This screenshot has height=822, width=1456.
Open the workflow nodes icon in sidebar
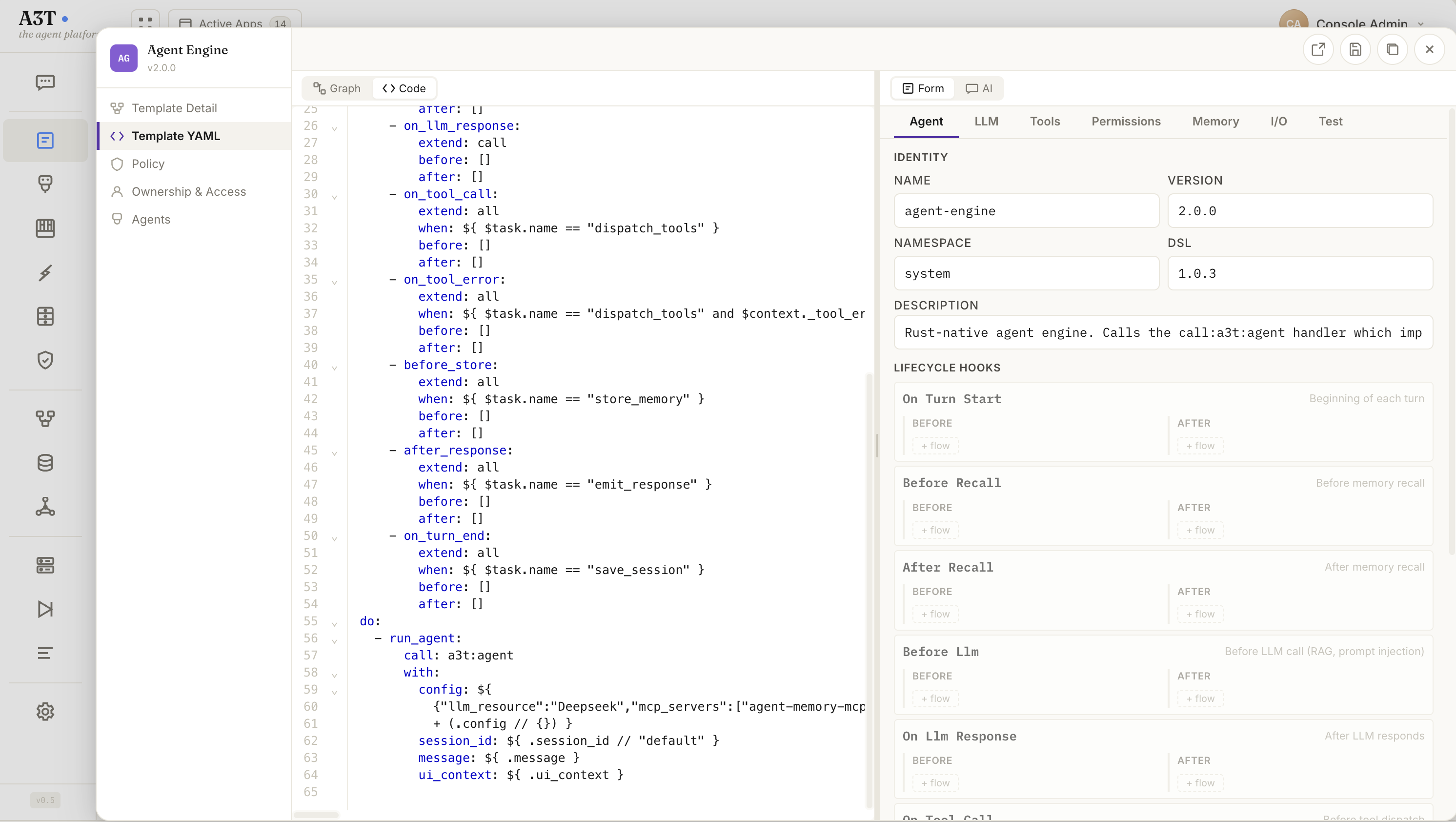pyautogui.click(x=45, y=418)
